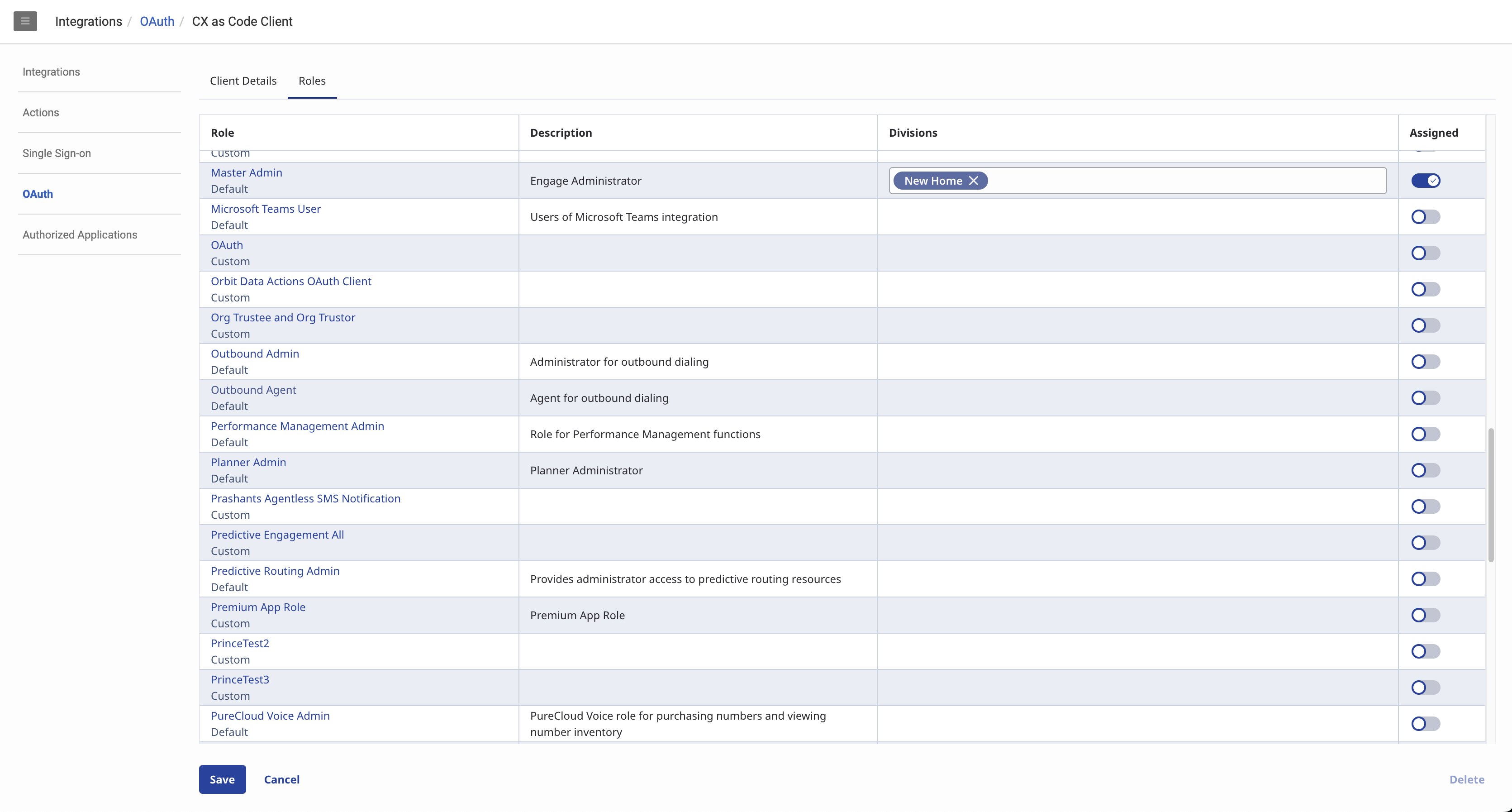The width and height of the screenshot is (1512, 812).
Task: Open the OAuth breadcrumb link
Action: click(x=157, y=21)
